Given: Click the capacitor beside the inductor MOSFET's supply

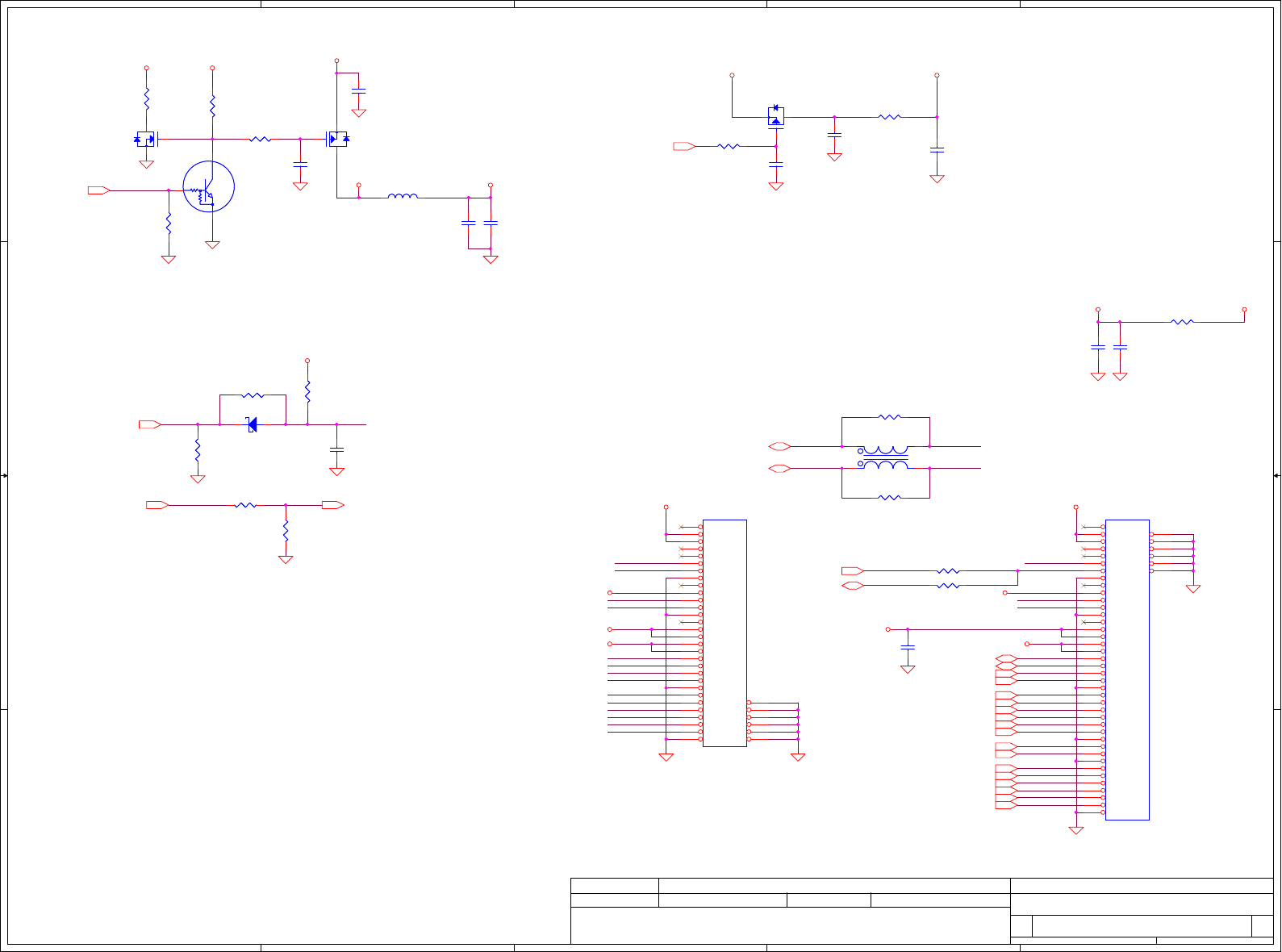Looking at the screenshot, I should (359, 90).
